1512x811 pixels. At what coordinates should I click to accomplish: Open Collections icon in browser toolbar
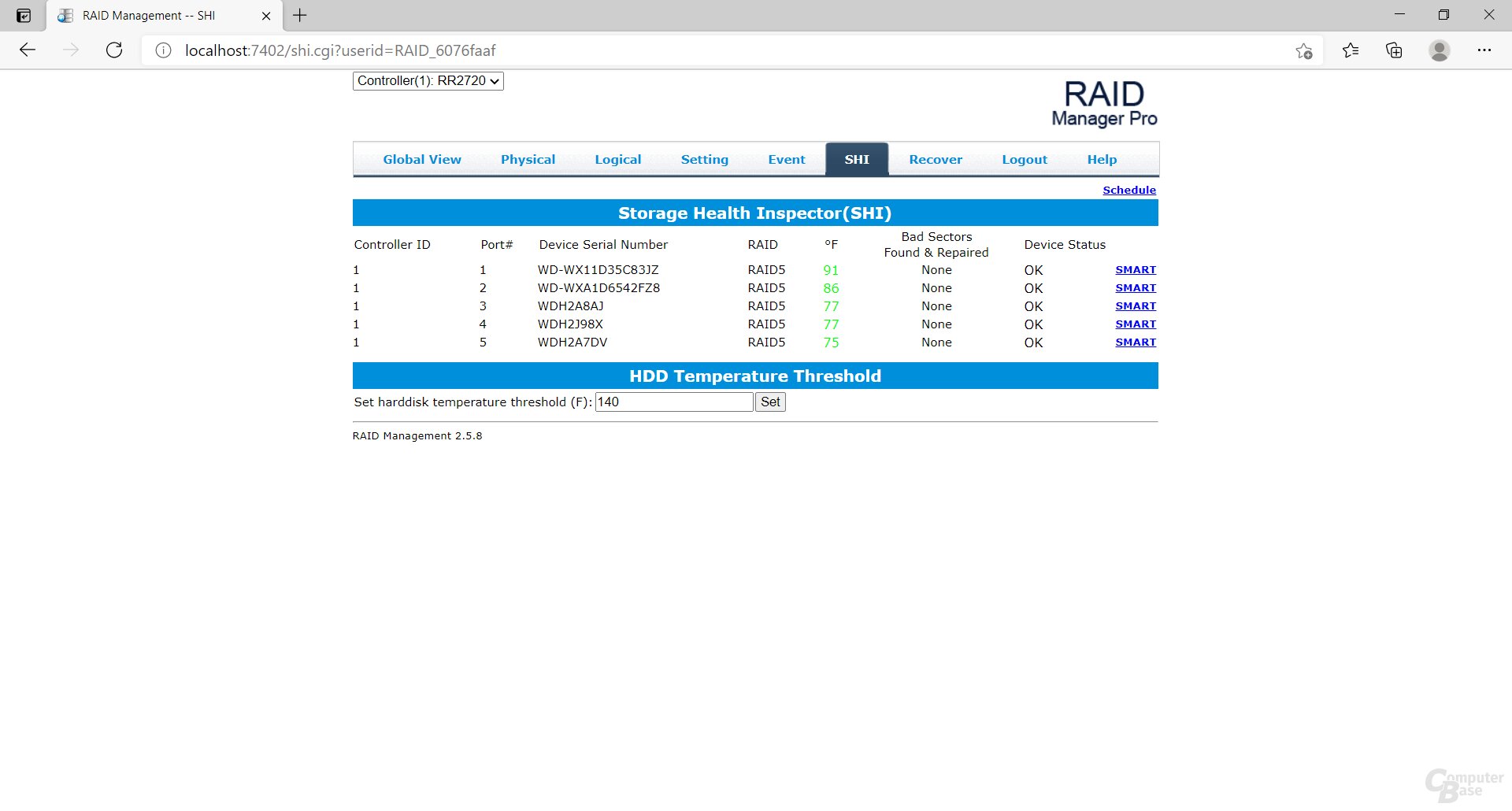(1394, 50)
